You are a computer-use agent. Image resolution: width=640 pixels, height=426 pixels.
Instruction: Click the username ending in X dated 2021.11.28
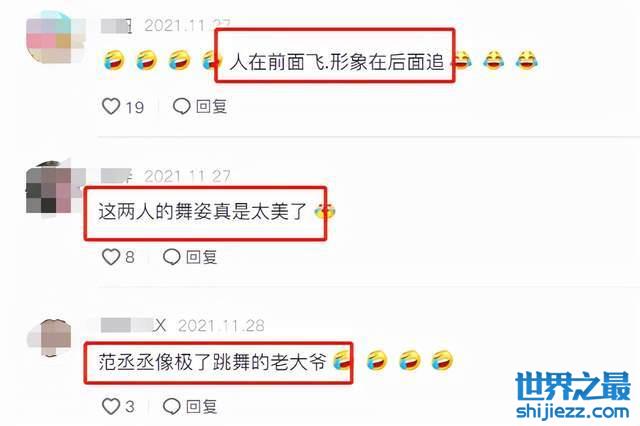coord(133,325)
